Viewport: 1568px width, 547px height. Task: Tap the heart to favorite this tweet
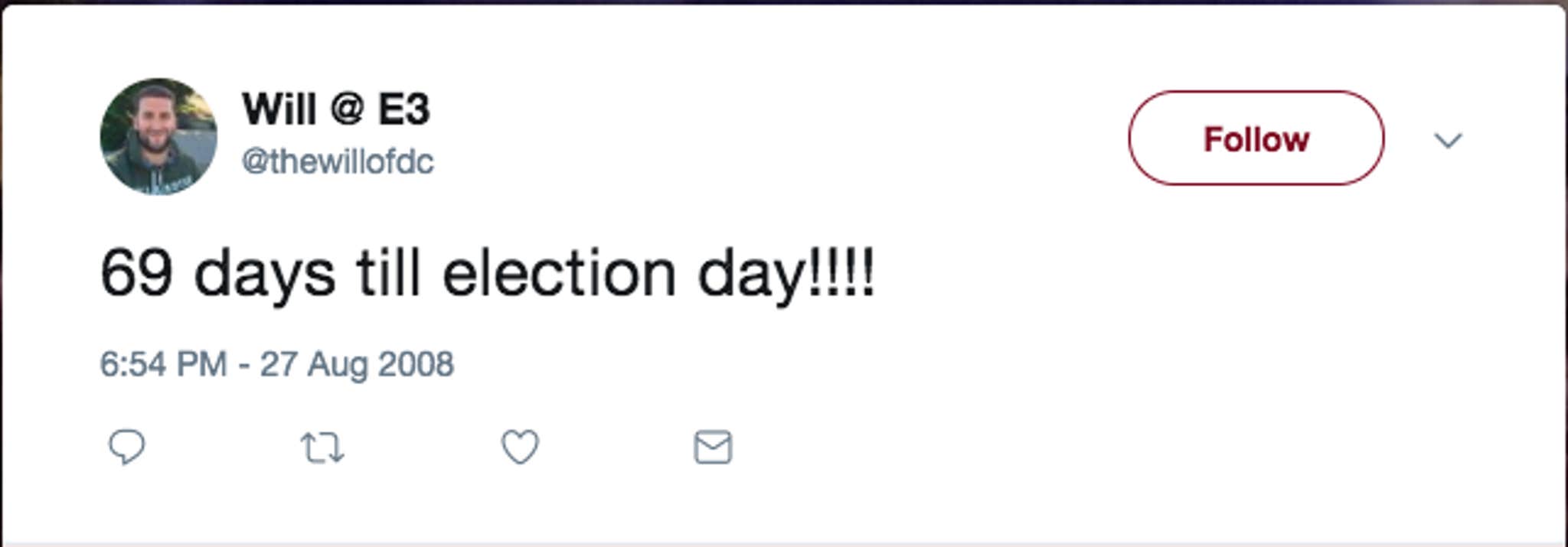[520, 447]
